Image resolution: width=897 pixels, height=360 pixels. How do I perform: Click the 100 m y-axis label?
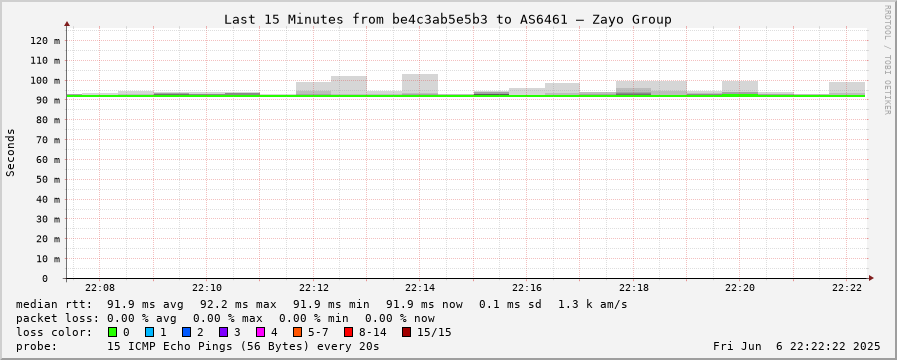point(48,80)
